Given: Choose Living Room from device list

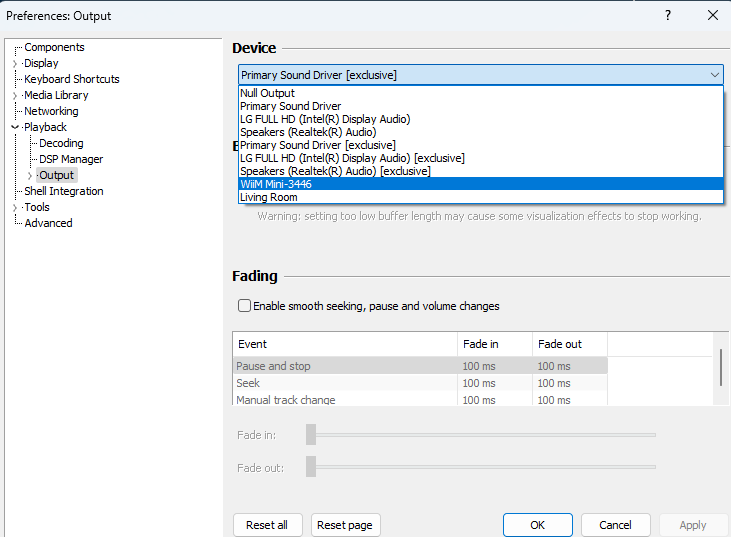Looking at the screenshot, I should pyautogui.click(x=268, y=197).
